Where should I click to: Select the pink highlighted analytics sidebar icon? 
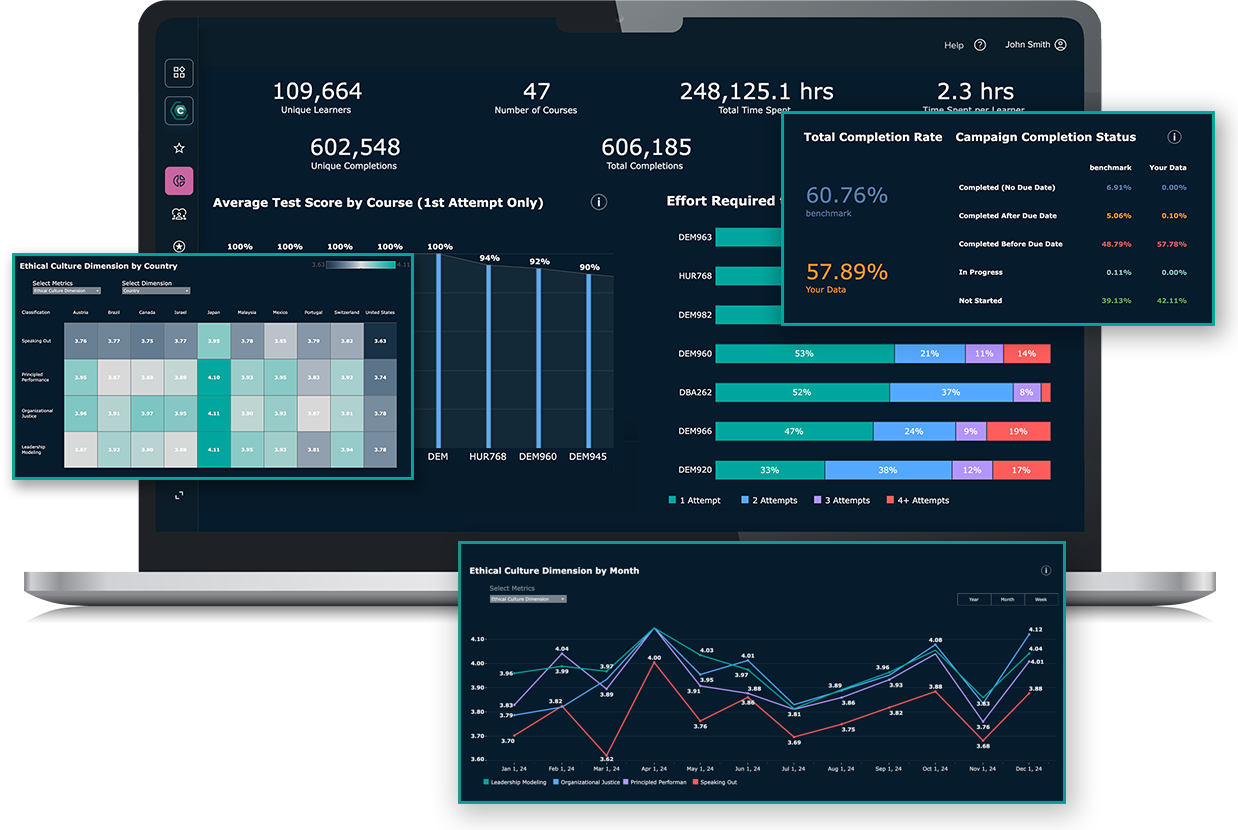[179, 181]
